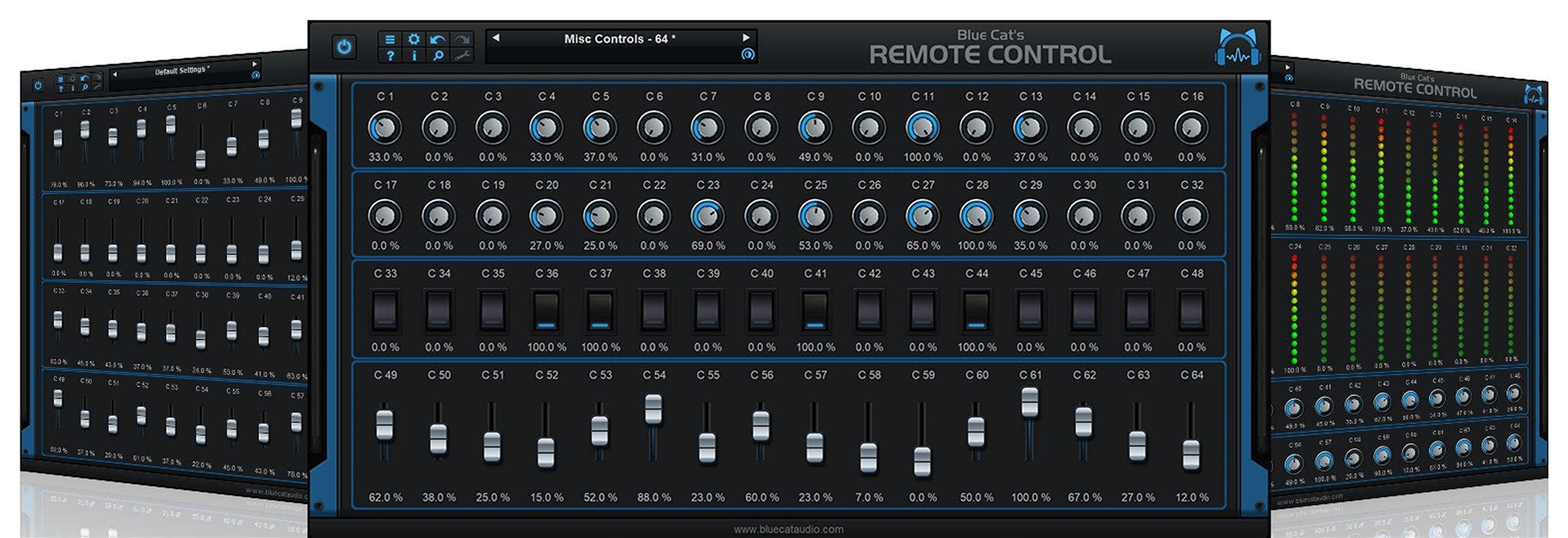
Task: Click the C 59 fader handle
Action: 923,462
